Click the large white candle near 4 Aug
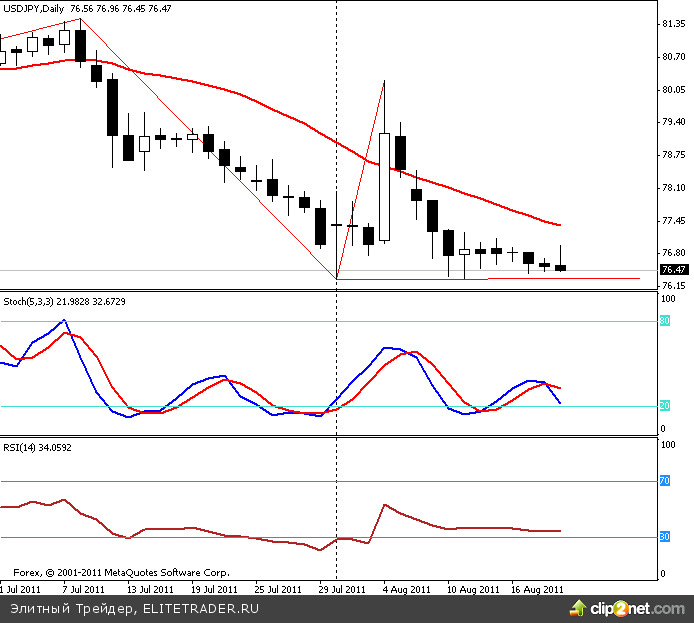Screen dimensions: 694x623 tap(383, 187)
